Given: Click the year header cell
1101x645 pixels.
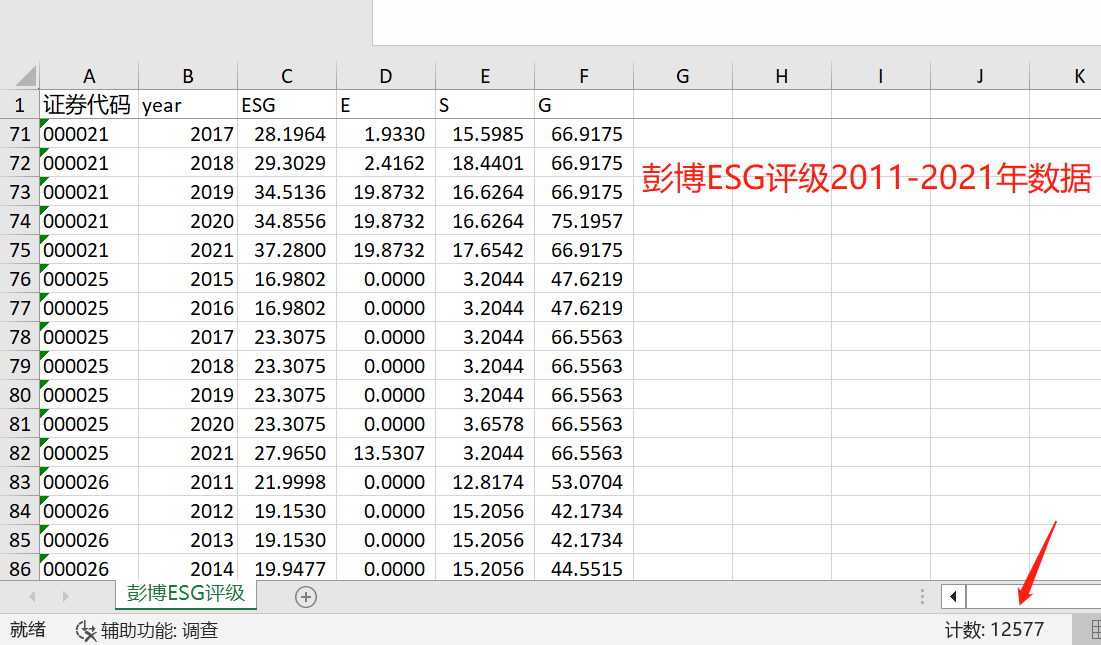Looking at the screenshot, I should click(x=188, y=105).
